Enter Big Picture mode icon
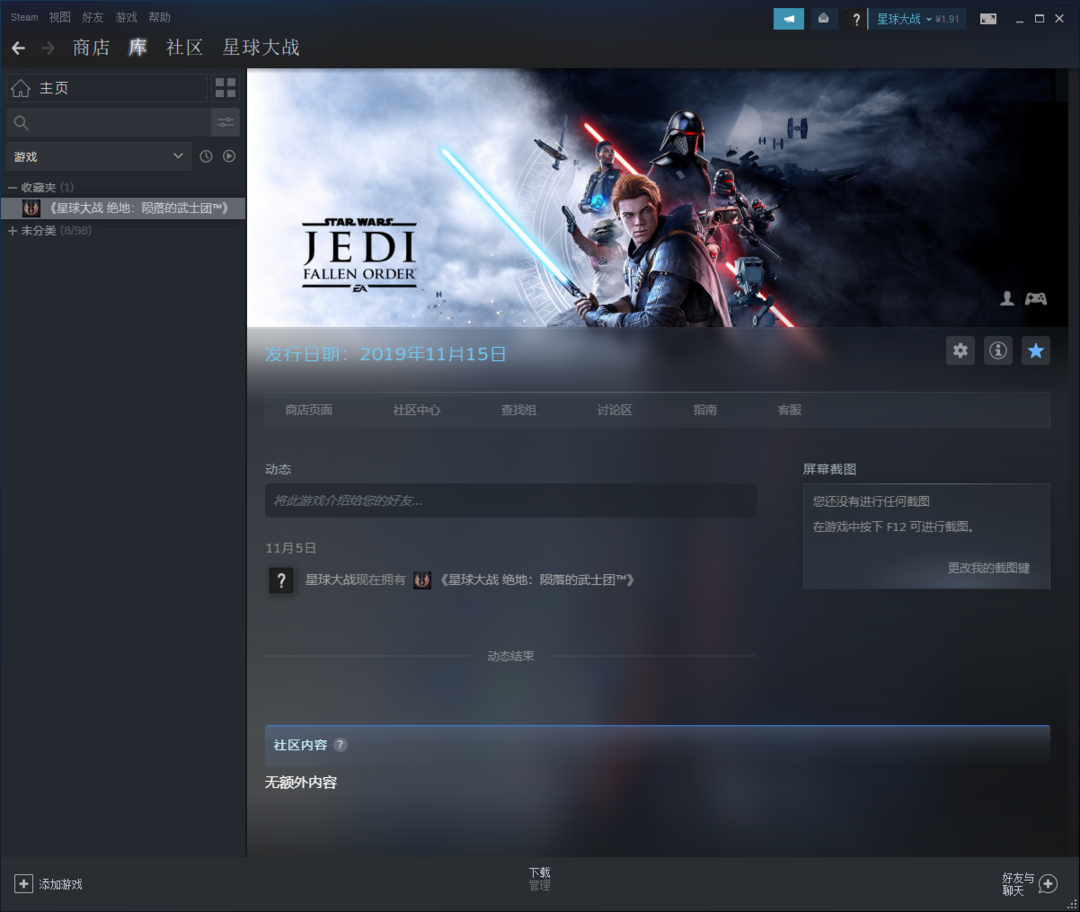This screenshot has width=1080, height=912. [x=988, y=19]
